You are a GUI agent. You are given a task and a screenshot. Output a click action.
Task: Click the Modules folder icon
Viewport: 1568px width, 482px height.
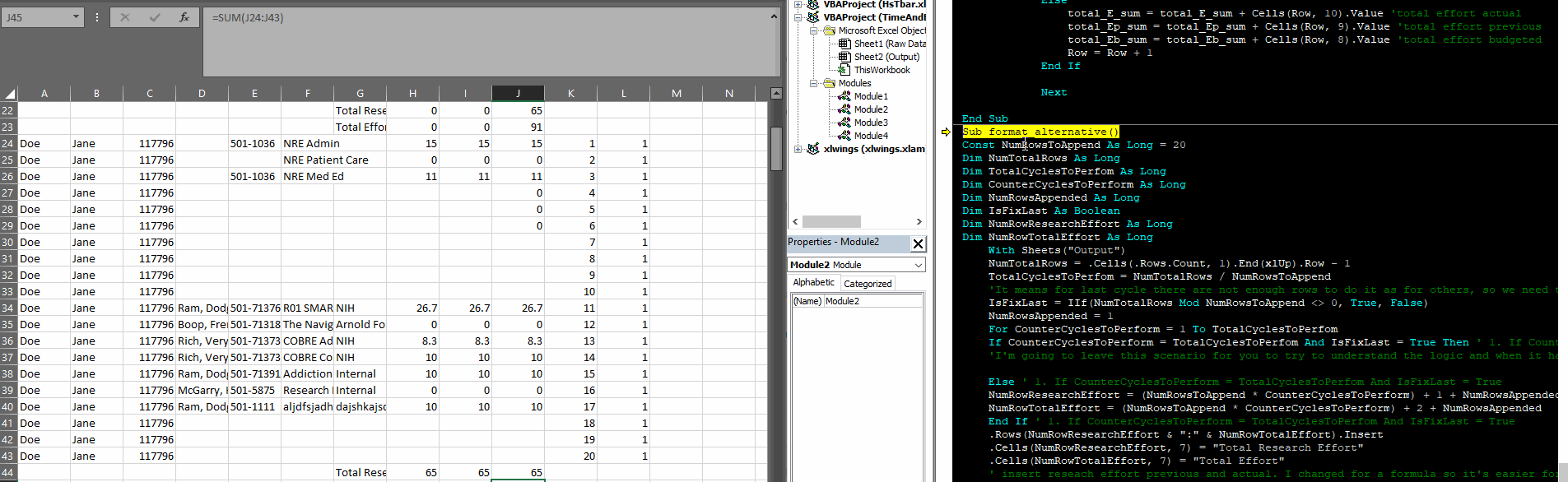(830, 83)
